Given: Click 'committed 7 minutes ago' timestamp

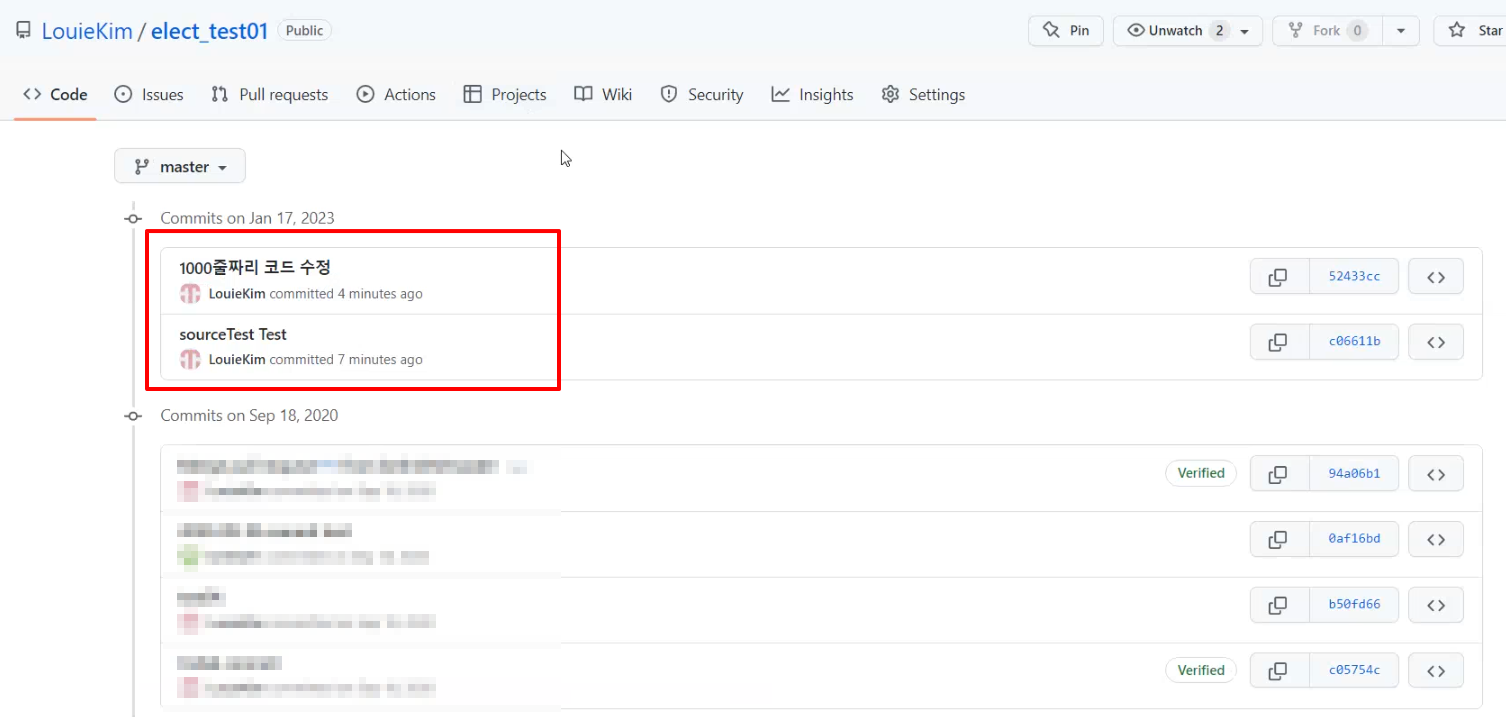Looking at the screenshot, I should point(346,360).
